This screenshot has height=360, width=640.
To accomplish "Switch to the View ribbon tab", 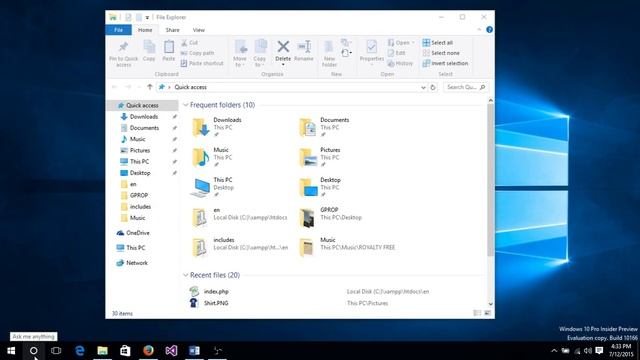I will (x=199, y=30).
